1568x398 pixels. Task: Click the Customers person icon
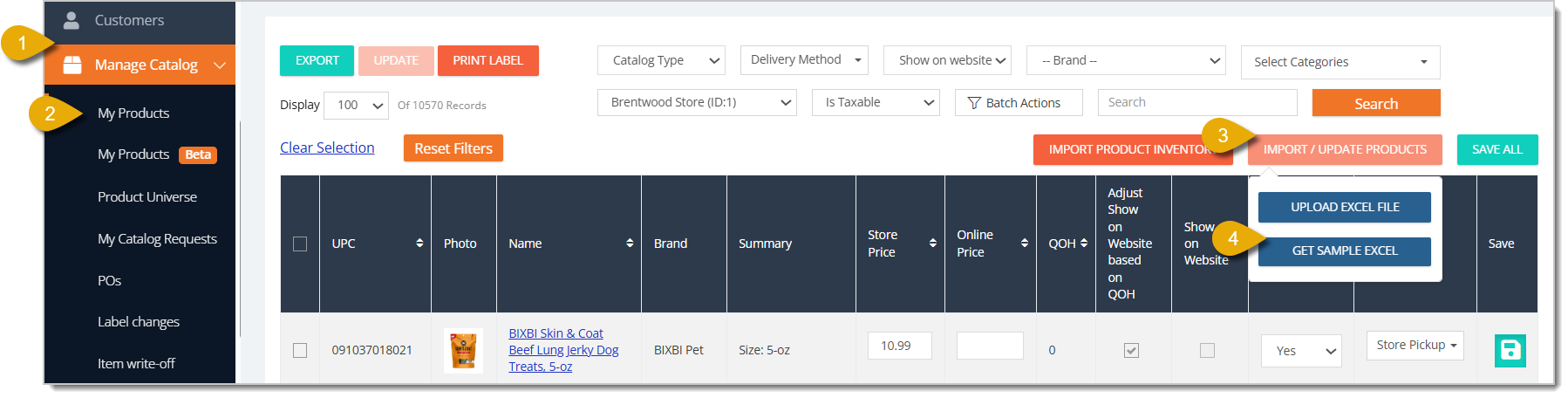72,19
